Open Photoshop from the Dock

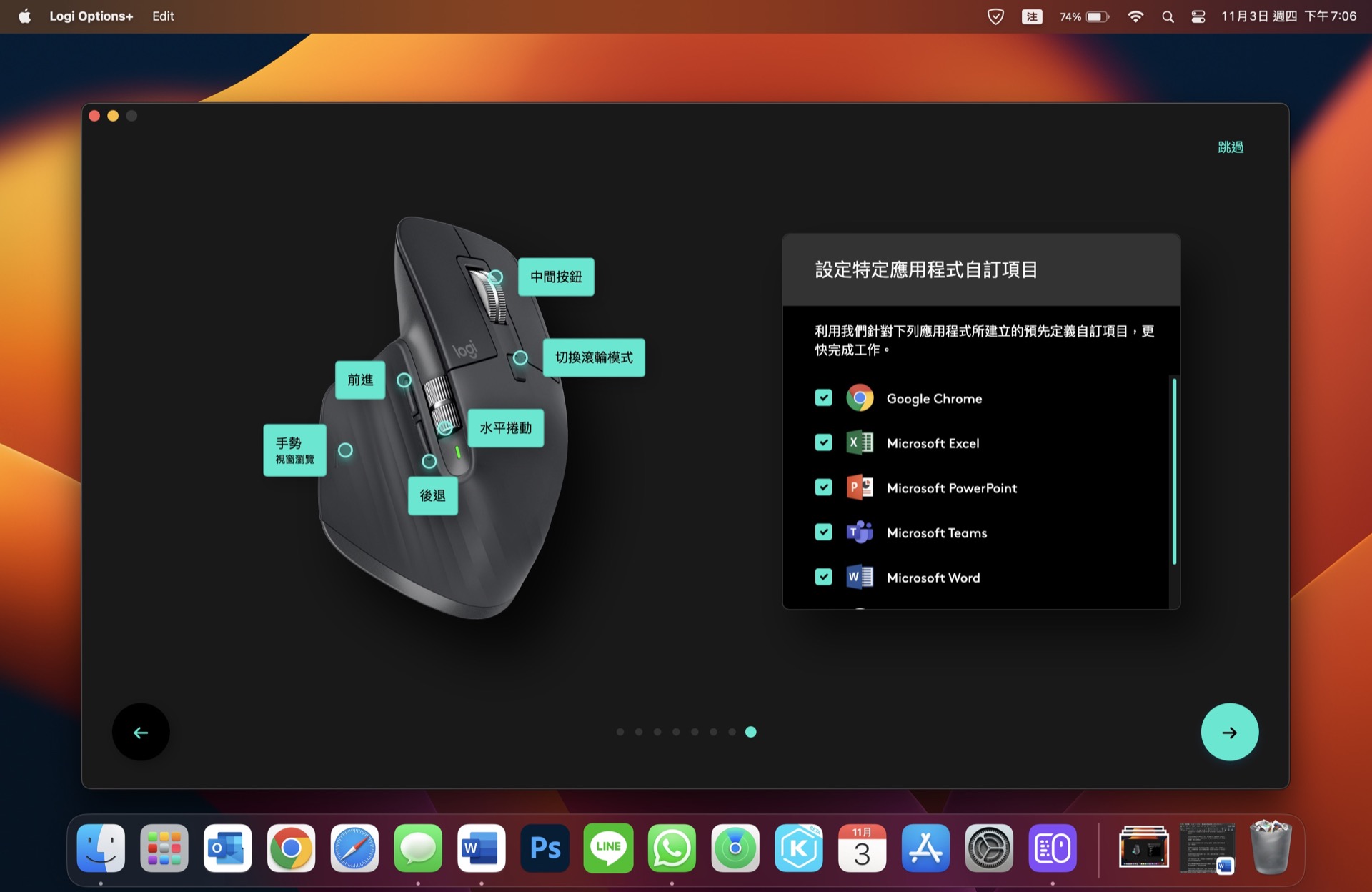coord(545,848)
